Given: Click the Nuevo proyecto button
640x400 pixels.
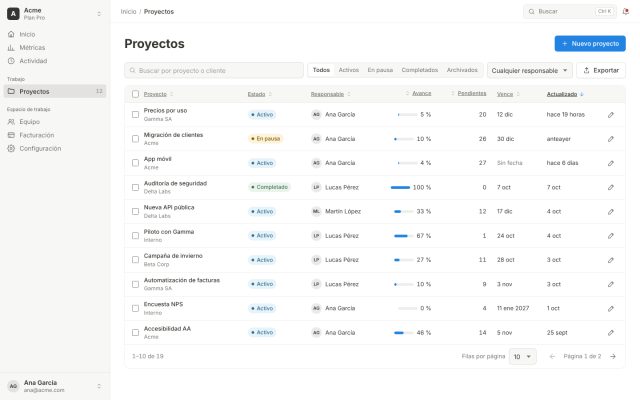Looking at the screenshot, I should [x=590, y=44].
